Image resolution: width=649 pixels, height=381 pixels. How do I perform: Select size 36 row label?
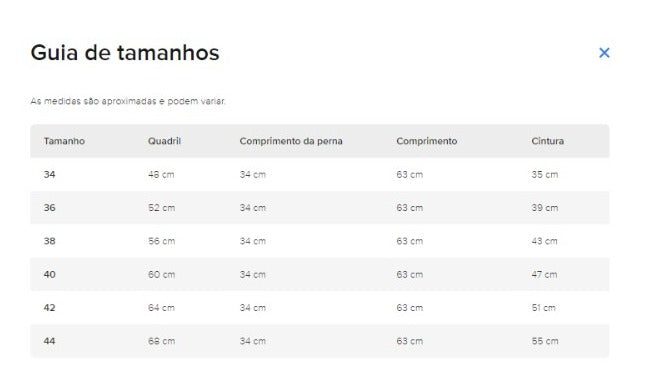point(50,208)
